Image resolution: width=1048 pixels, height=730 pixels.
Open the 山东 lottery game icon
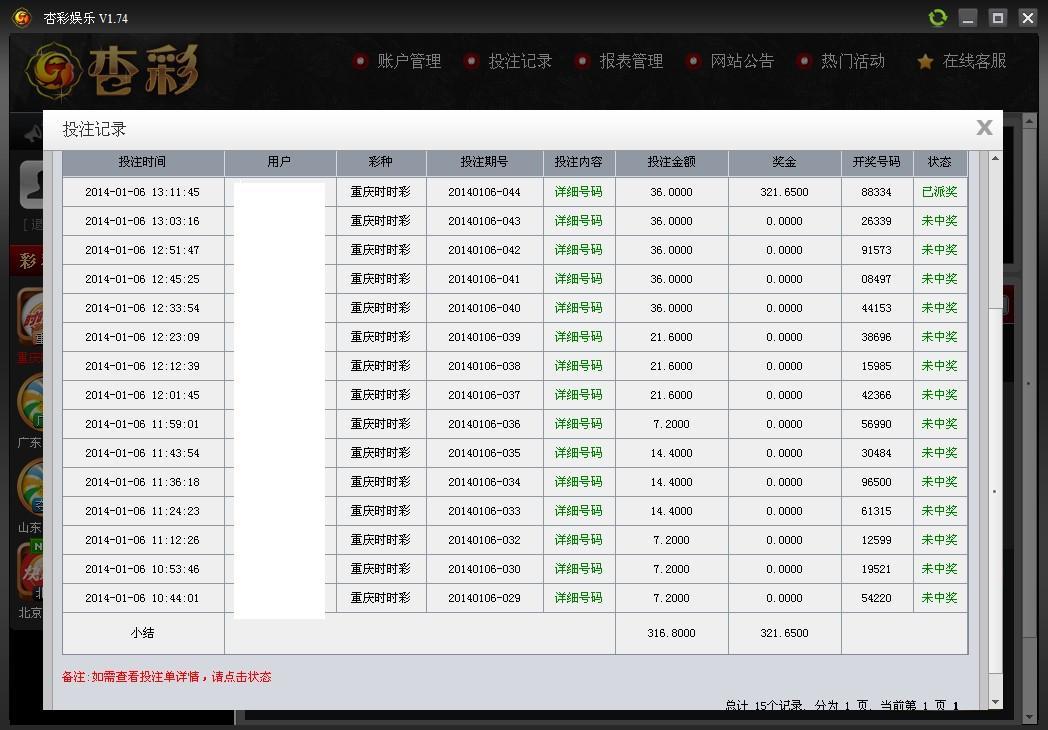(x=30, y=490)
